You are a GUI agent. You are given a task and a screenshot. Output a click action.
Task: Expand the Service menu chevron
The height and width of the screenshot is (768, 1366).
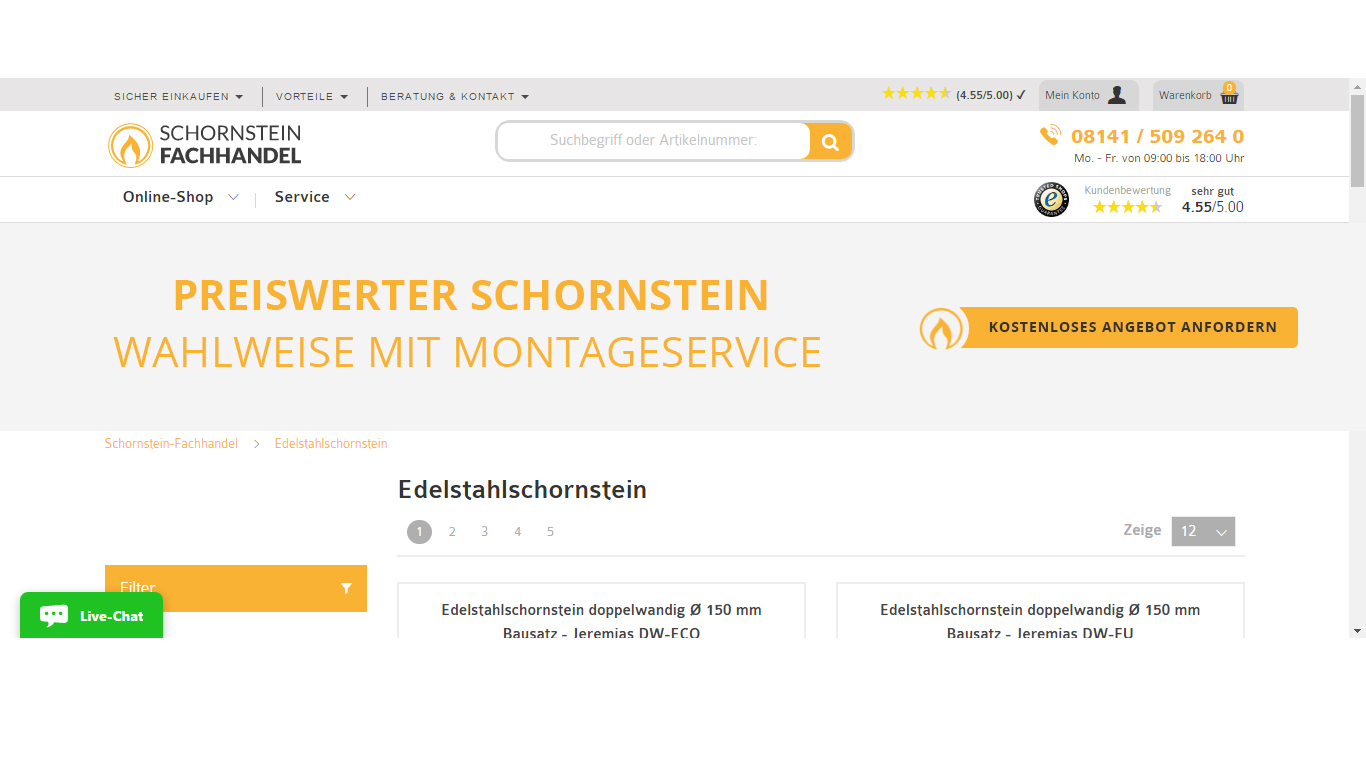350,197
